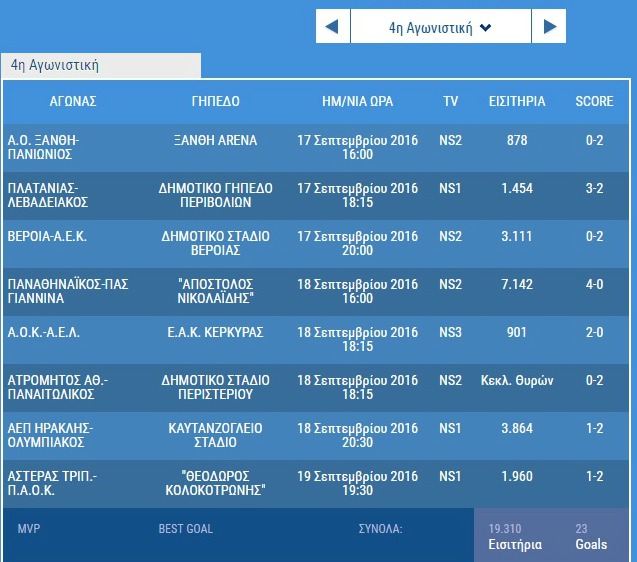Image resolution: width=637 pixels, height=562 pixels.
Task: Click the SCORE column header
Action: [594, 101]
